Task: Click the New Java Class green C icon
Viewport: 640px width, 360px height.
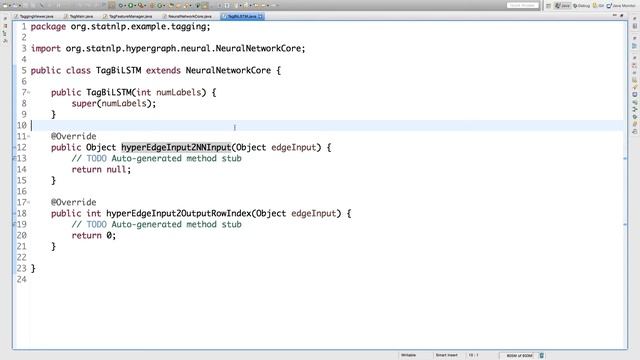Action: (x=160, y=5)
